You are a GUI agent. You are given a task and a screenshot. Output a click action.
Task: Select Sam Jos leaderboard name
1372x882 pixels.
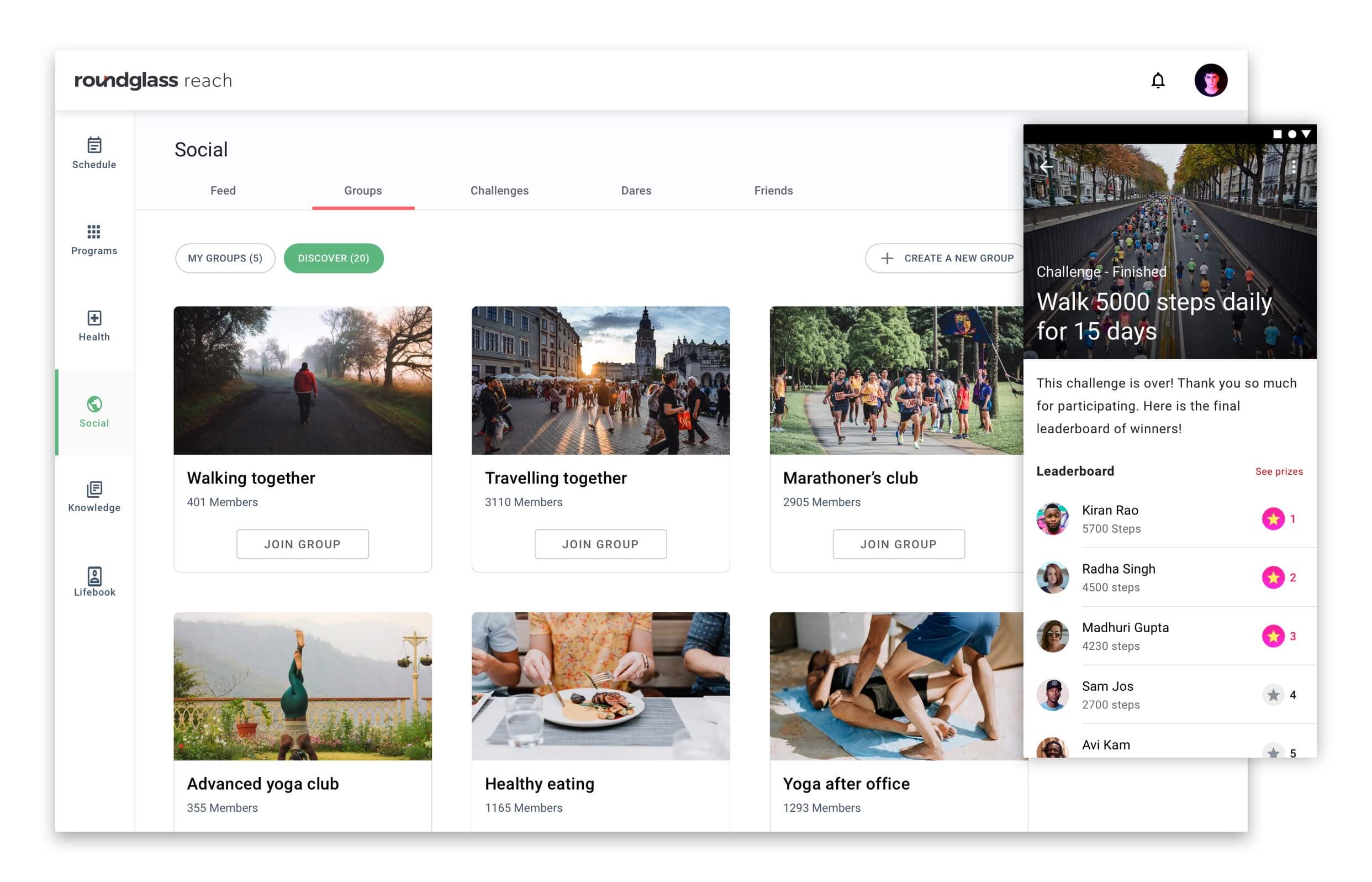[x=1107, y=686]
